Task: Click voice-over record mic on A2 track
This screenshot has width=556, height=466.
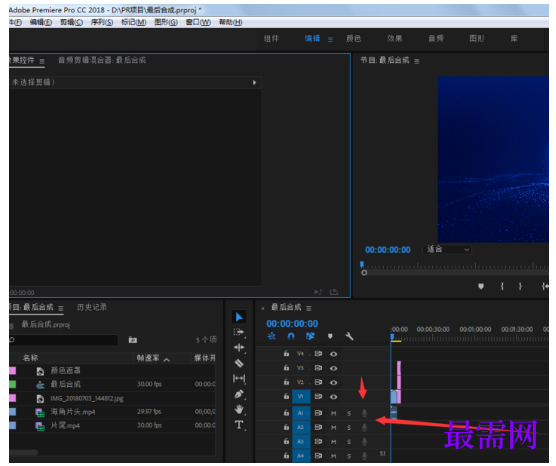Action: (364, 427)
